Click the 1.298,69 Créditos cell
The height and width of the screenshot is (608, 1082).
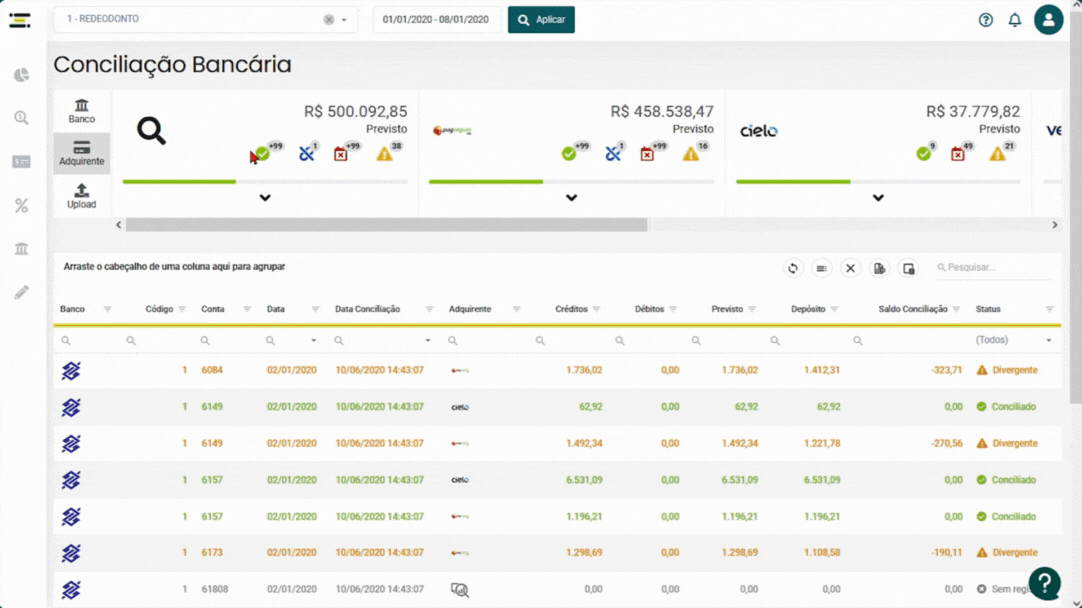(584, 552)
